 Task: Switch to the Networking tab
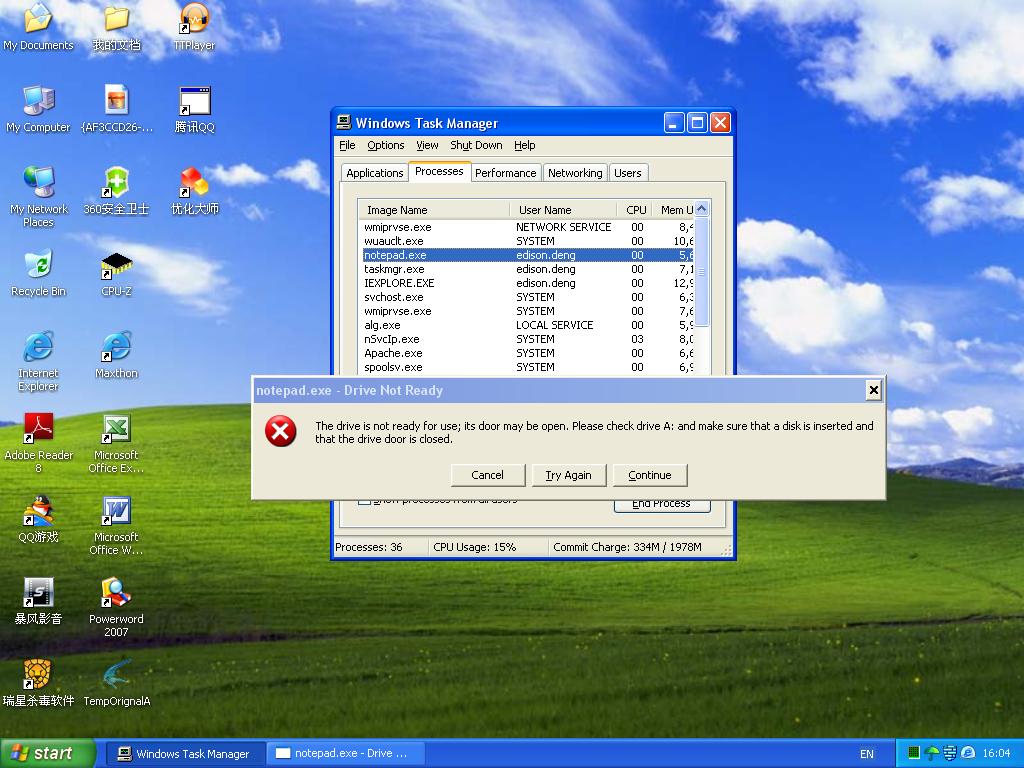pos(575,173)
